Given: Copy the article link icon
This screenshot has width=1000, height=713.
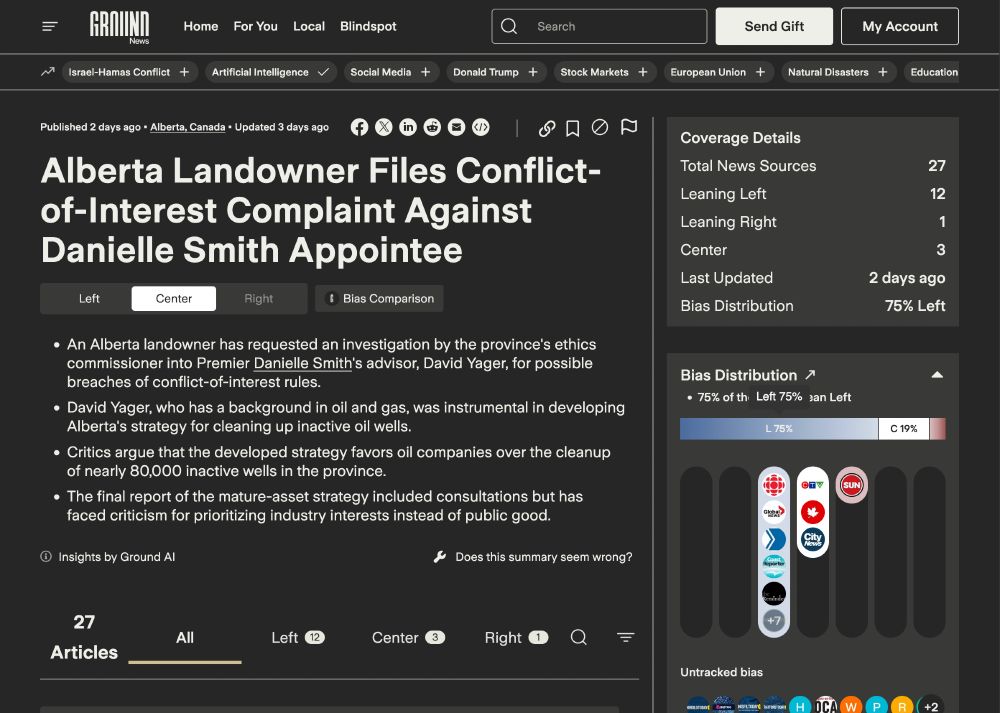Looking at the screenshot, I should coord(547,128).
